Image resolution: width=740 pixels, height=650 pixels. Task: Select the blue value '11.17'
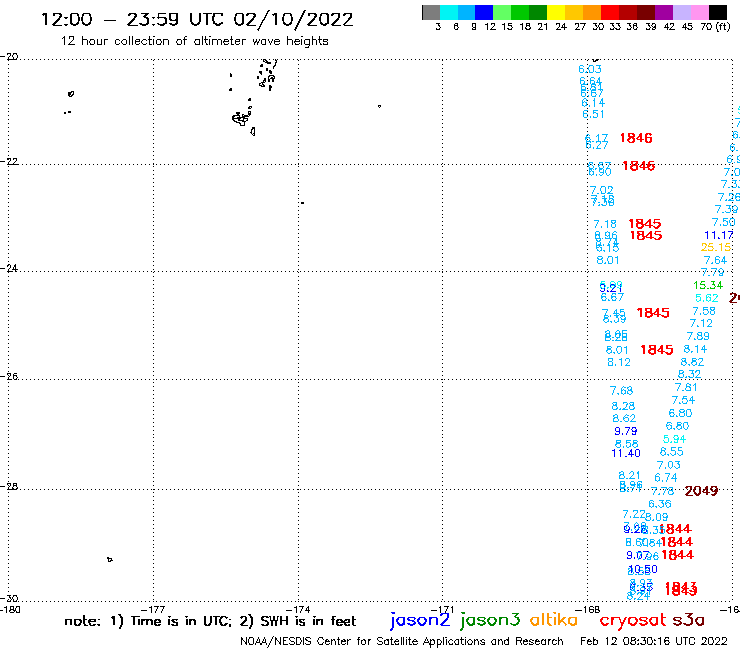pos(719,235)
